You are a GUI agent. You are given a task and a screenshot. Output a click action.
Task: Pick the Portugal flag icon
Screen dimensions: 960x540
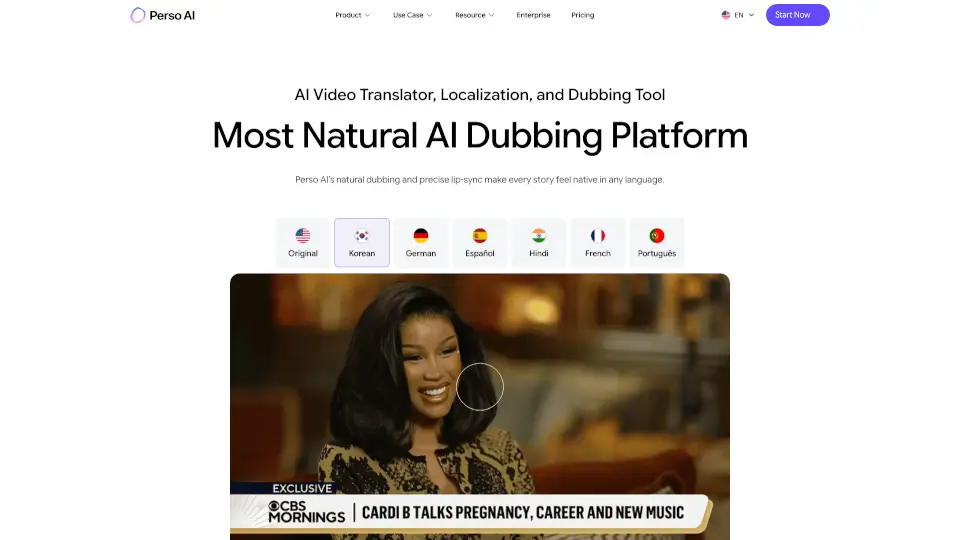coord(657,236)
